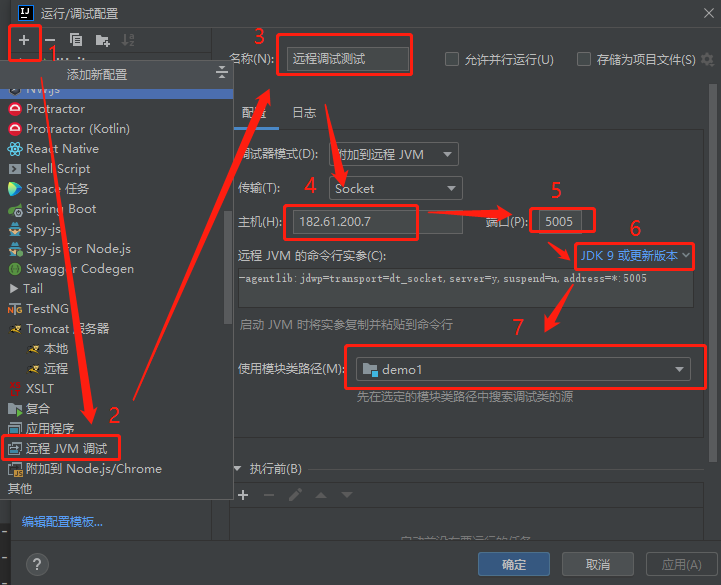This screenshot has width=721, height=585.
Task: Click the help question mark button
Action: pos(37,564)
